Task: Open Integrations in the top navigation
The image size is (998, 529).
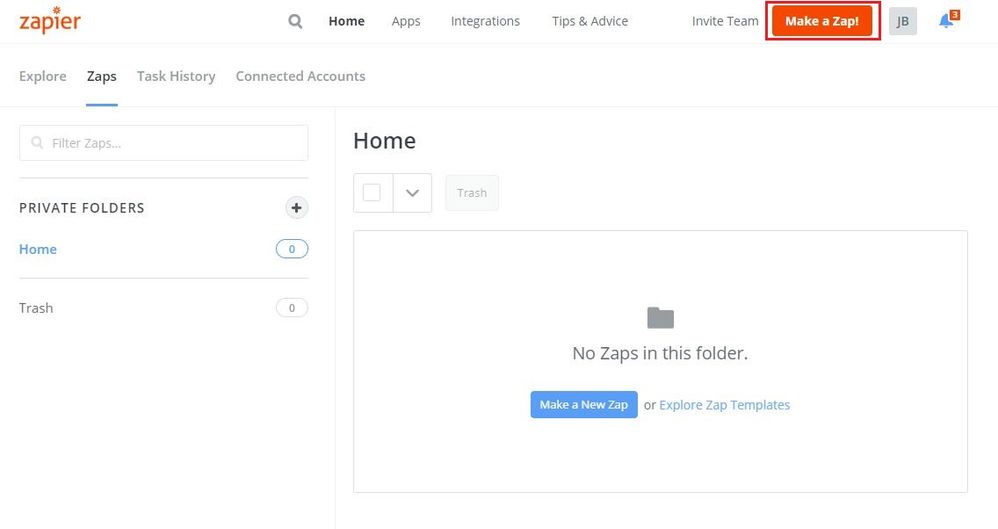Action: 485,21
